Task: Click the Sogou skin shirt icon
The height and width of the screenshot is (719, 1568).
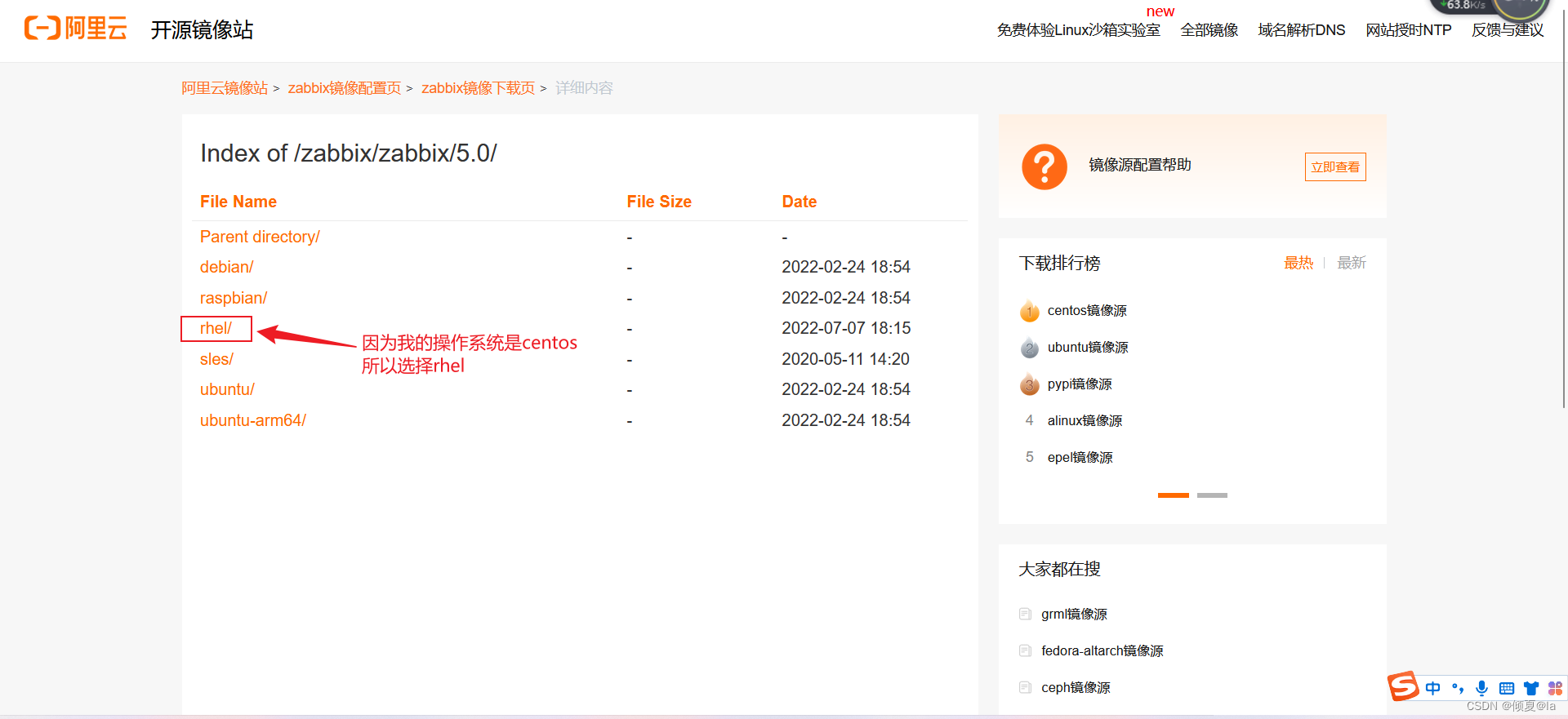Action: point(1531,688)
